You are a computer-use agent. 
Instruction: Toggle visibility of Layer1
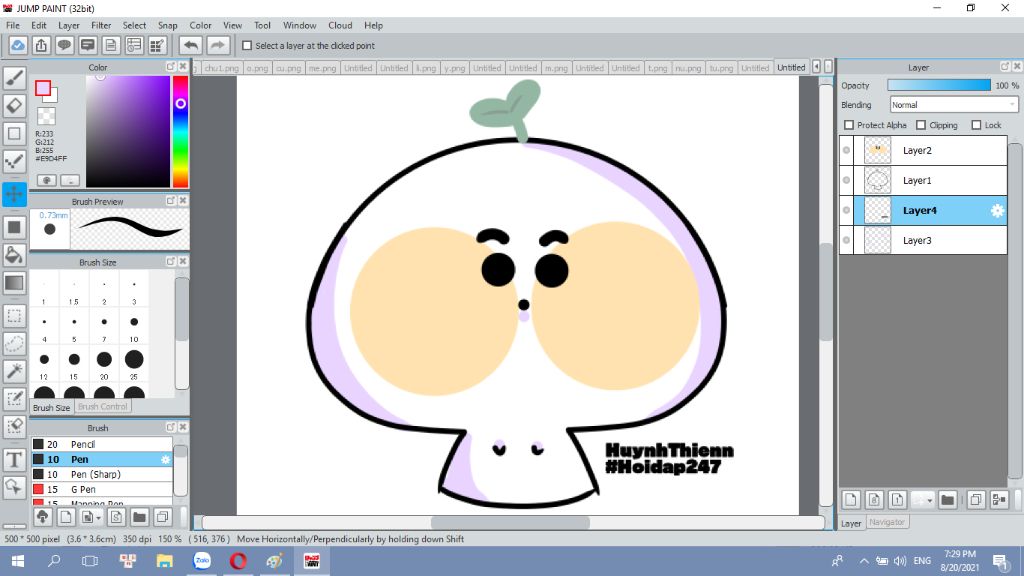tap(846, 180)
